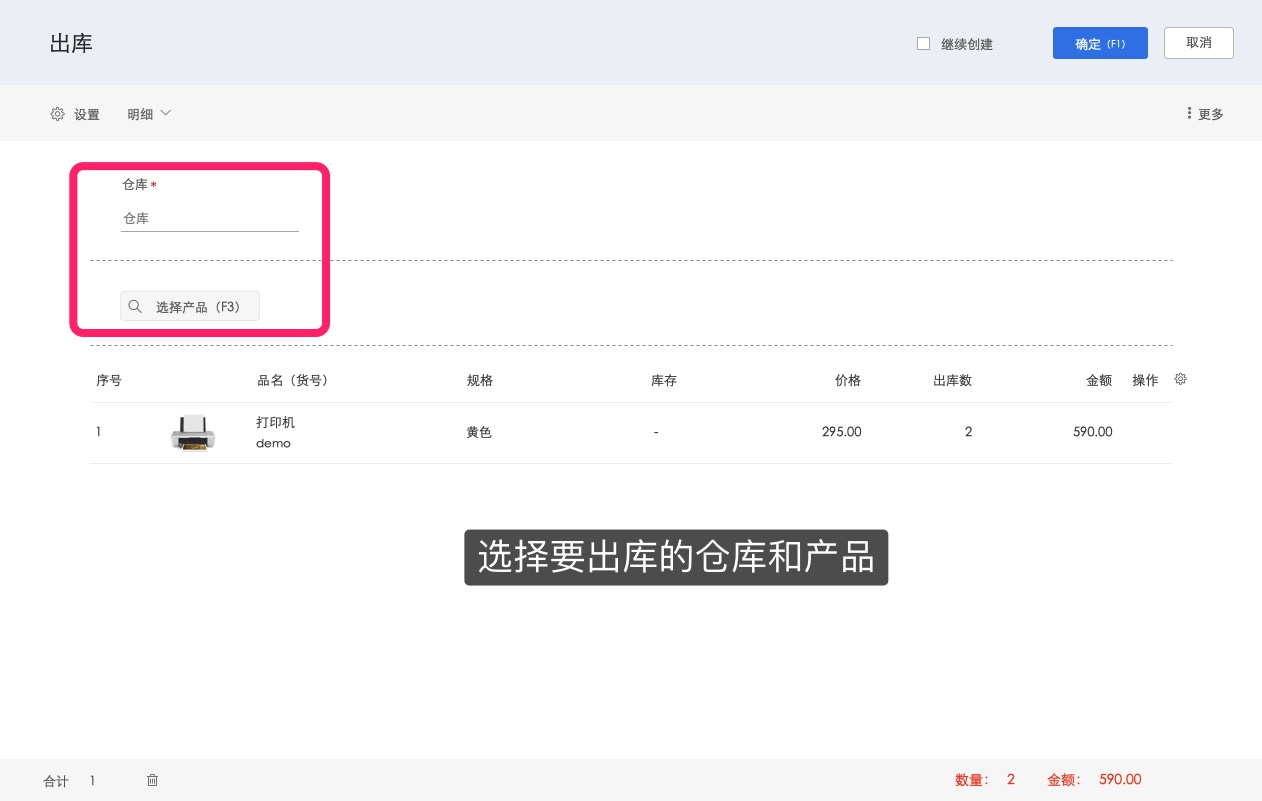Click the table column settings gear icon
This screenshot has width=1262, height=801.
pos(1180,379)
